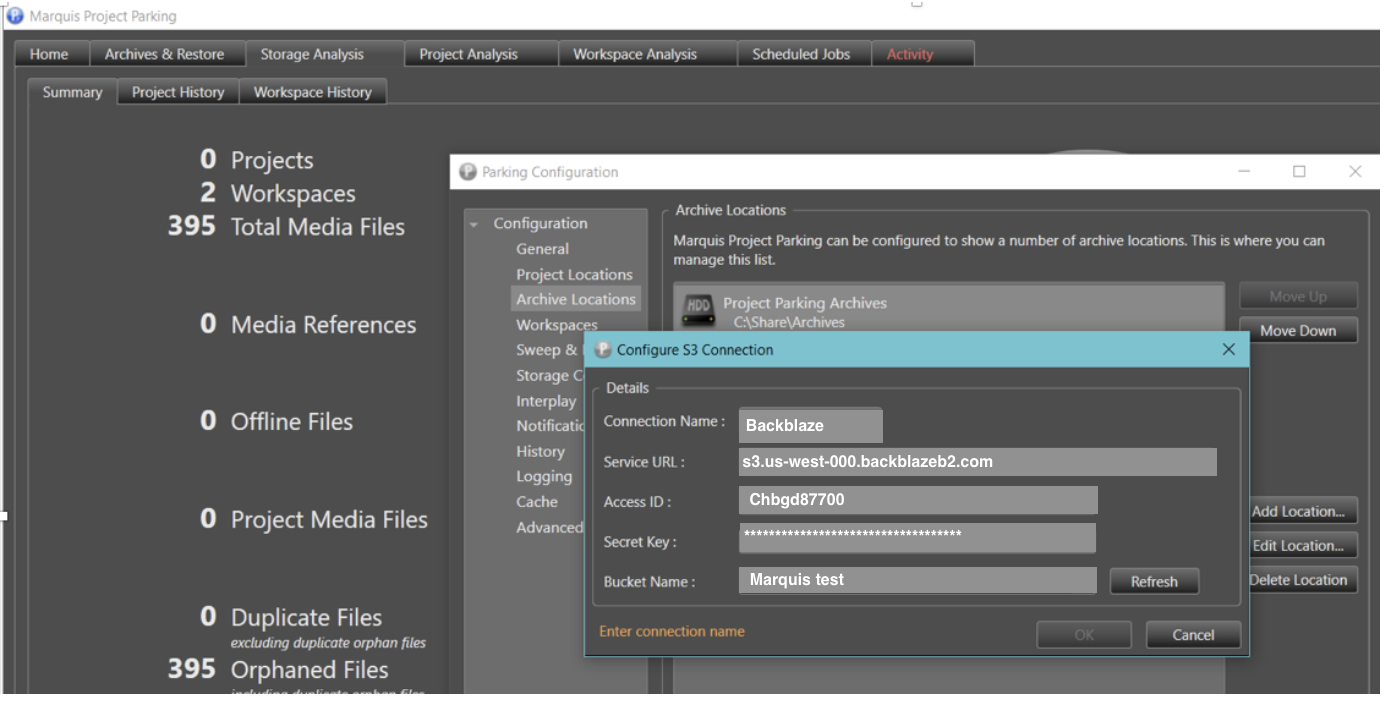The image size is (1386, 702).
Task: Select Interplay in configuration tree
Action: [x=546, y=401]
